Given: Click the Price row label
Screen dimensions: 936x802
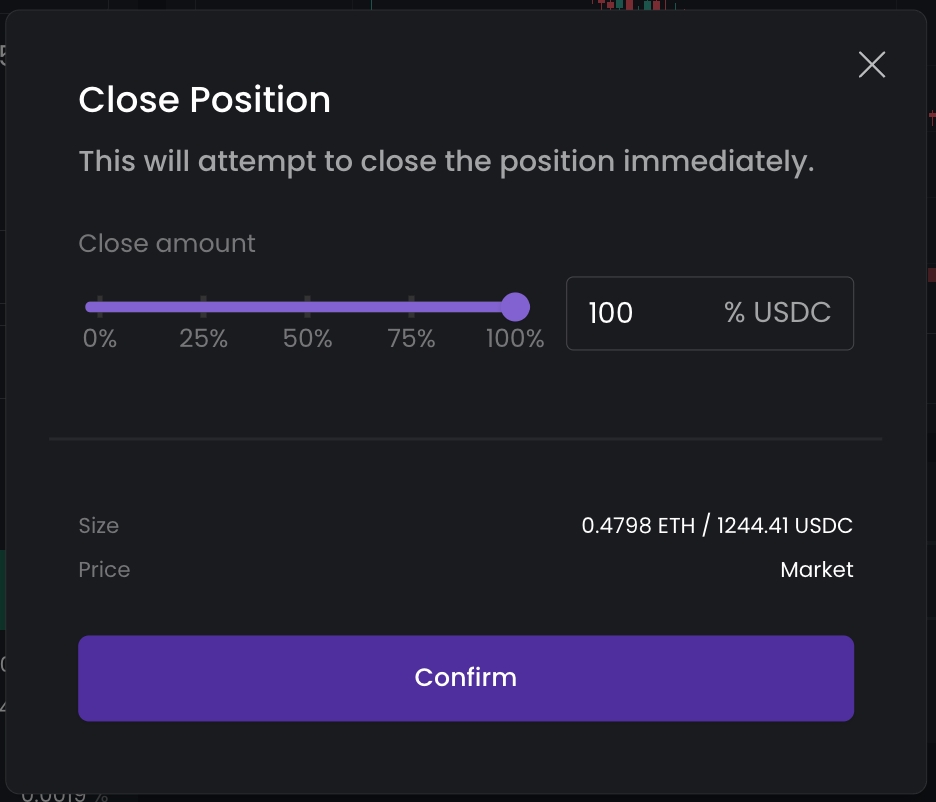Looking at the screenshot, I should coord(104,570).
